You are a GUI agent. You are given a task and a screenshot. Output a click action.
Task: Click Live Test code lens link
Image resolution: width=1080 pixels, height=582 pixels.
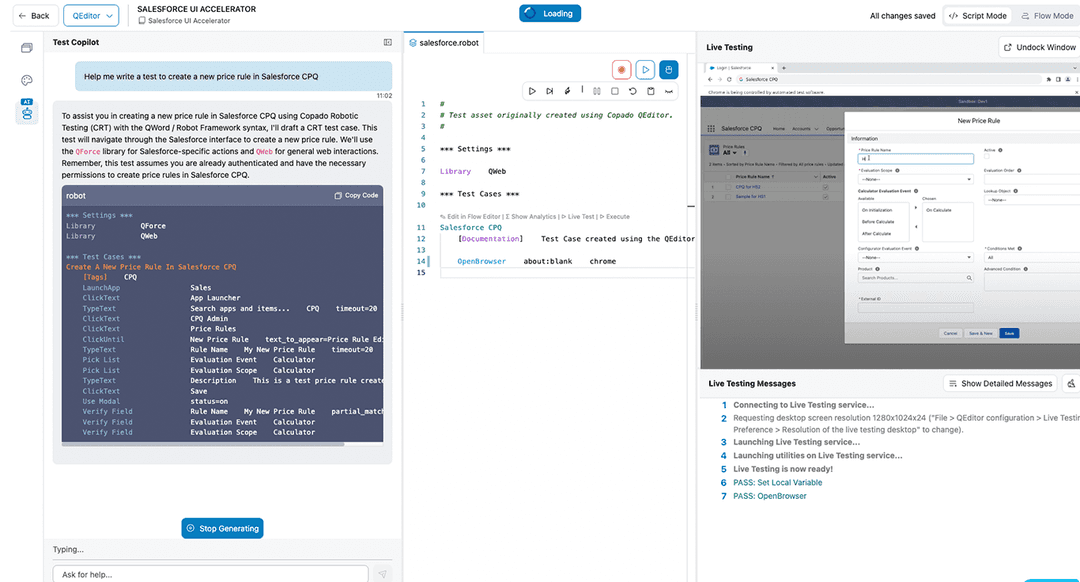click(577, 216)
